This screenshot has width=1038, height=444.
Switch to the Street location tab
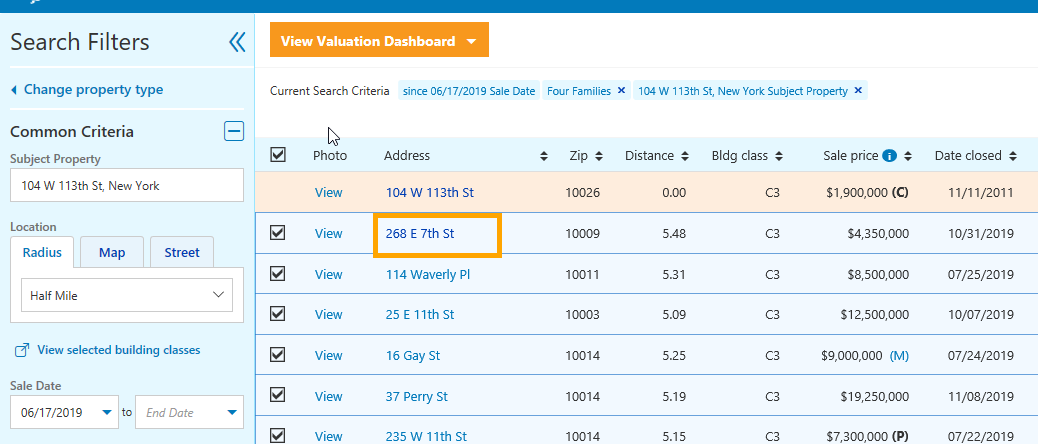(182, 252)
